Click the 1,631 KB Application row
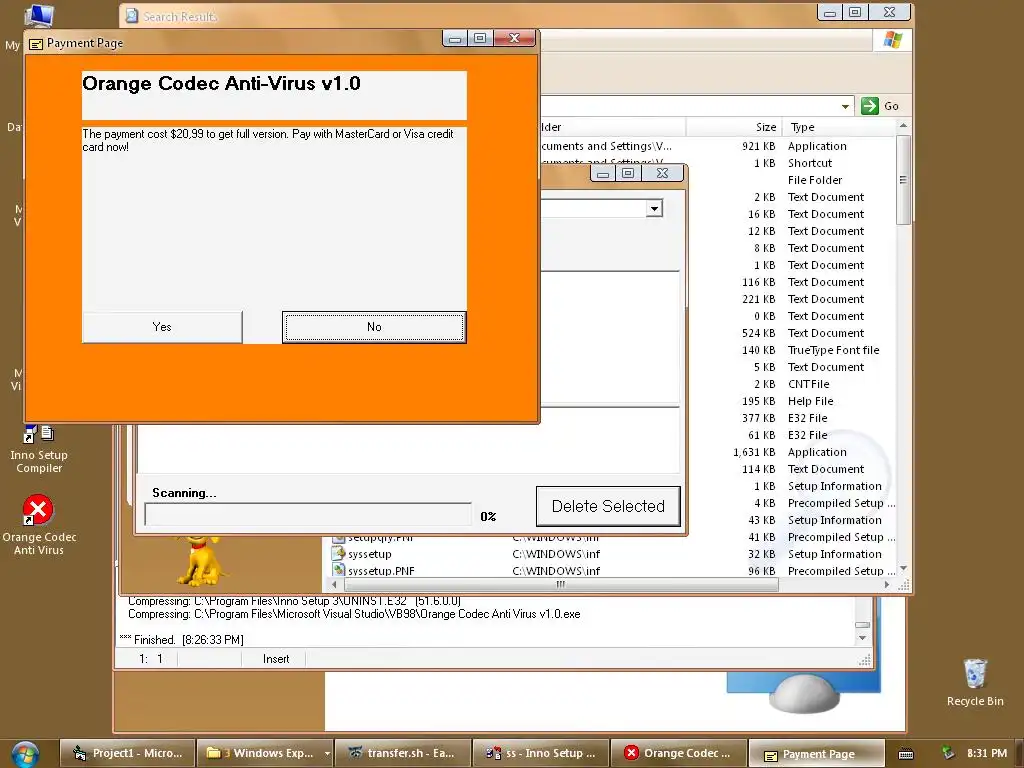Screen dimensions: 1024x768 coord(792,452)
